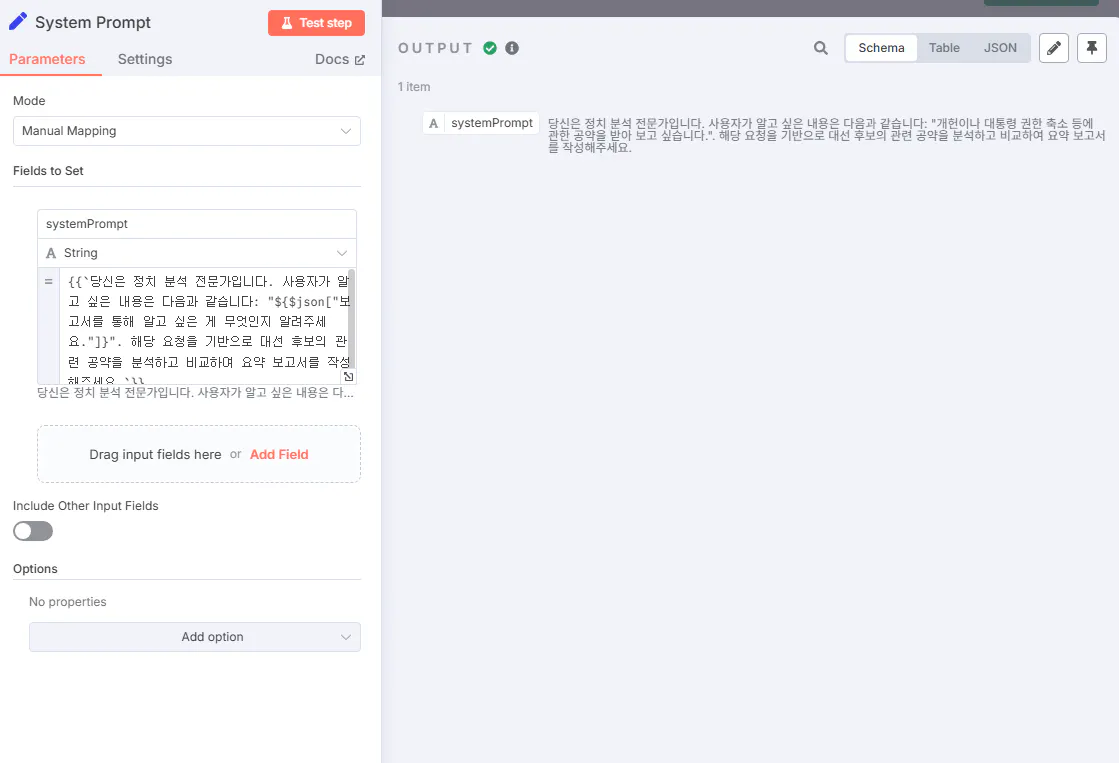Open the info icon next to OUTPUT
The height and width of the screenshot is (763, 1119).
pos(511,46)
